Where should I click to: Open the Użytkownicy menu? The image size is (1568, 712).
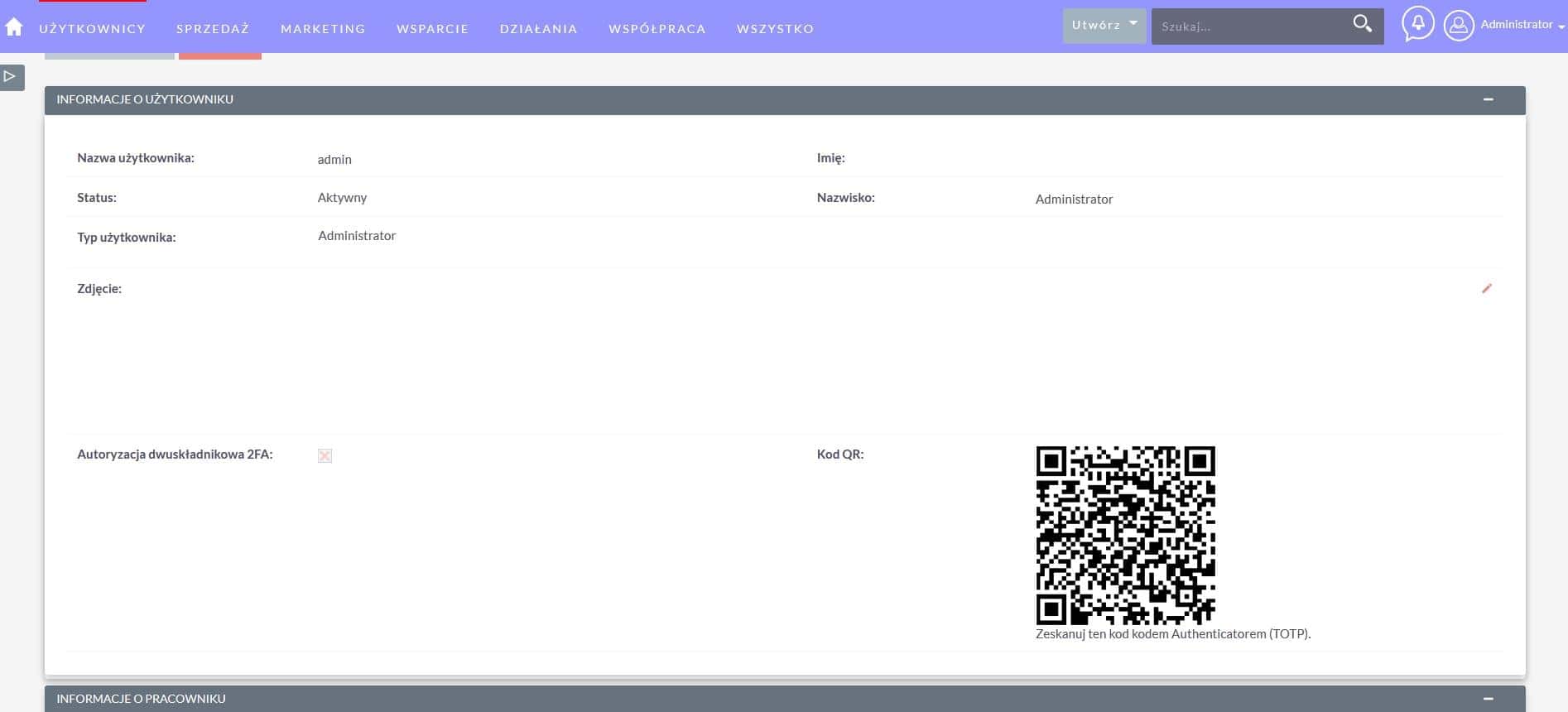click(x=92, y=28)
